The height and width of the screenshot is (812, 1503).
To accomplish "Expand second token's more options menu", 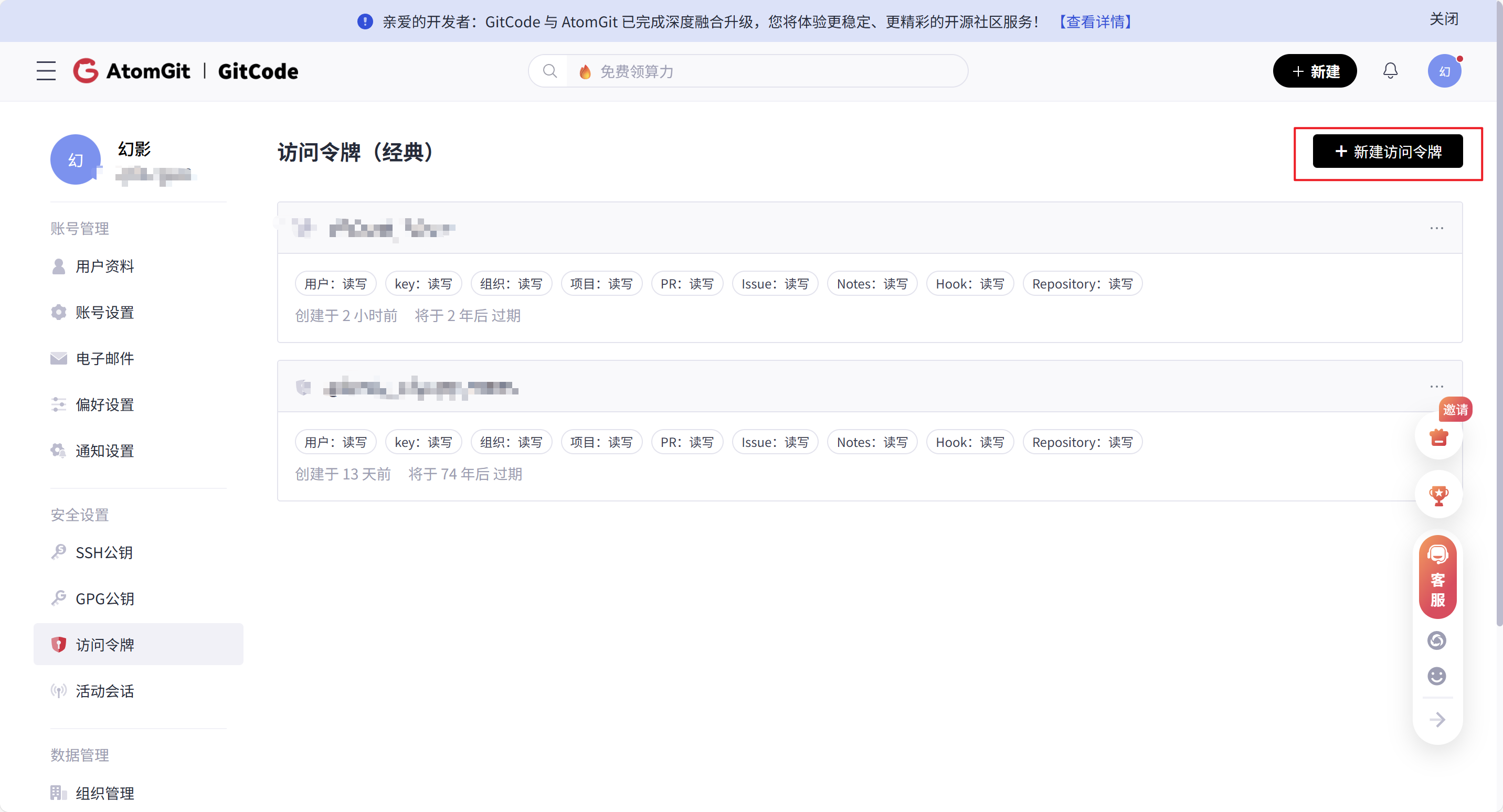I will click(1436, 387).
